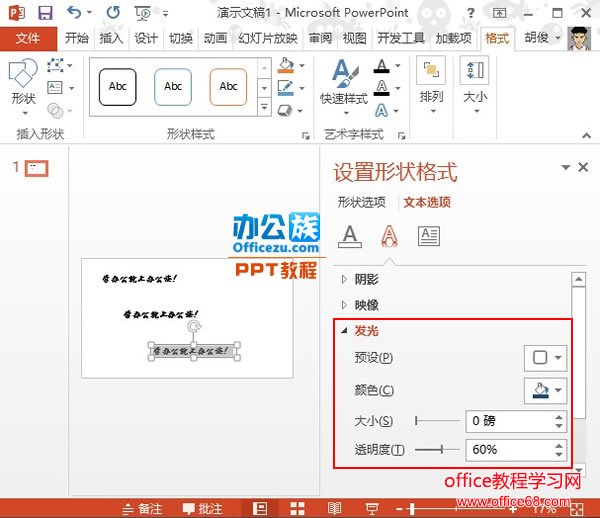The image size is (600, 518).
Task: Open 艺术字样式 dialog launcher
Action: 401,135
